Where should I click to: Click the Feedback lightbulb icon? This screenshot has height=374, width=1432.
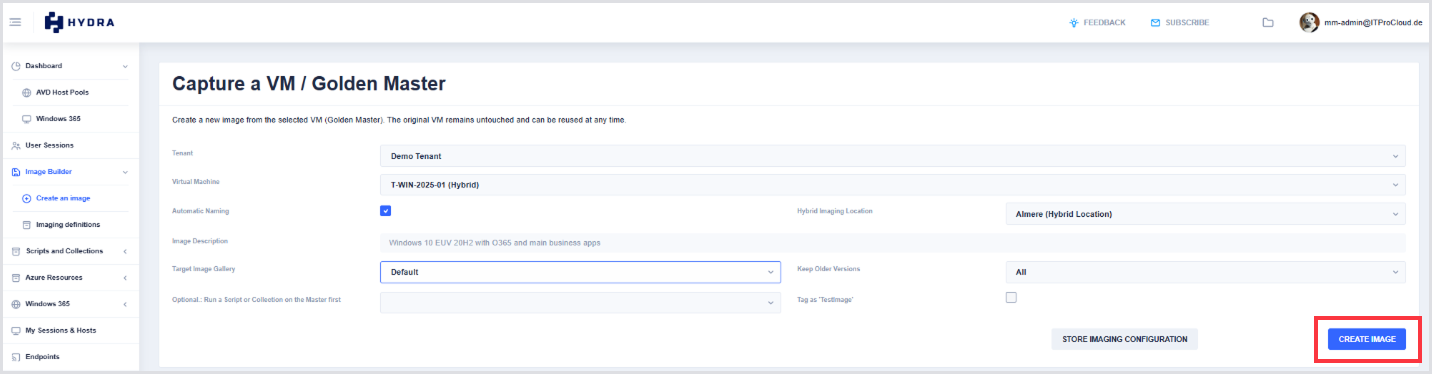pyautogui.click(x=1074, y=22)
